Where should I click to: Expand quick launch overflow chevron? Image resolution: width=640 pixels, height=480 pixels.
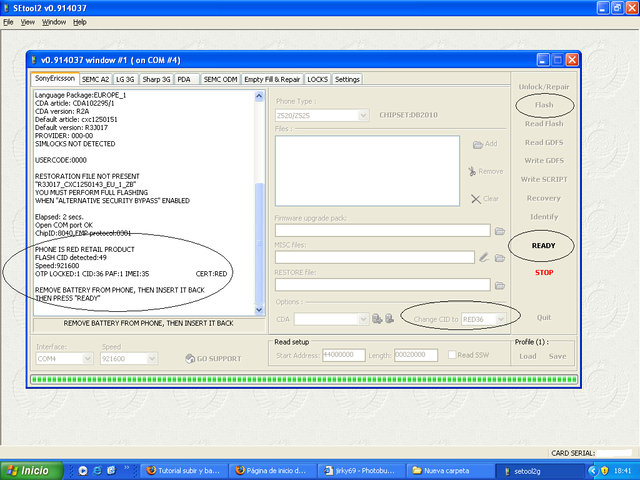[x=127, y=468]
